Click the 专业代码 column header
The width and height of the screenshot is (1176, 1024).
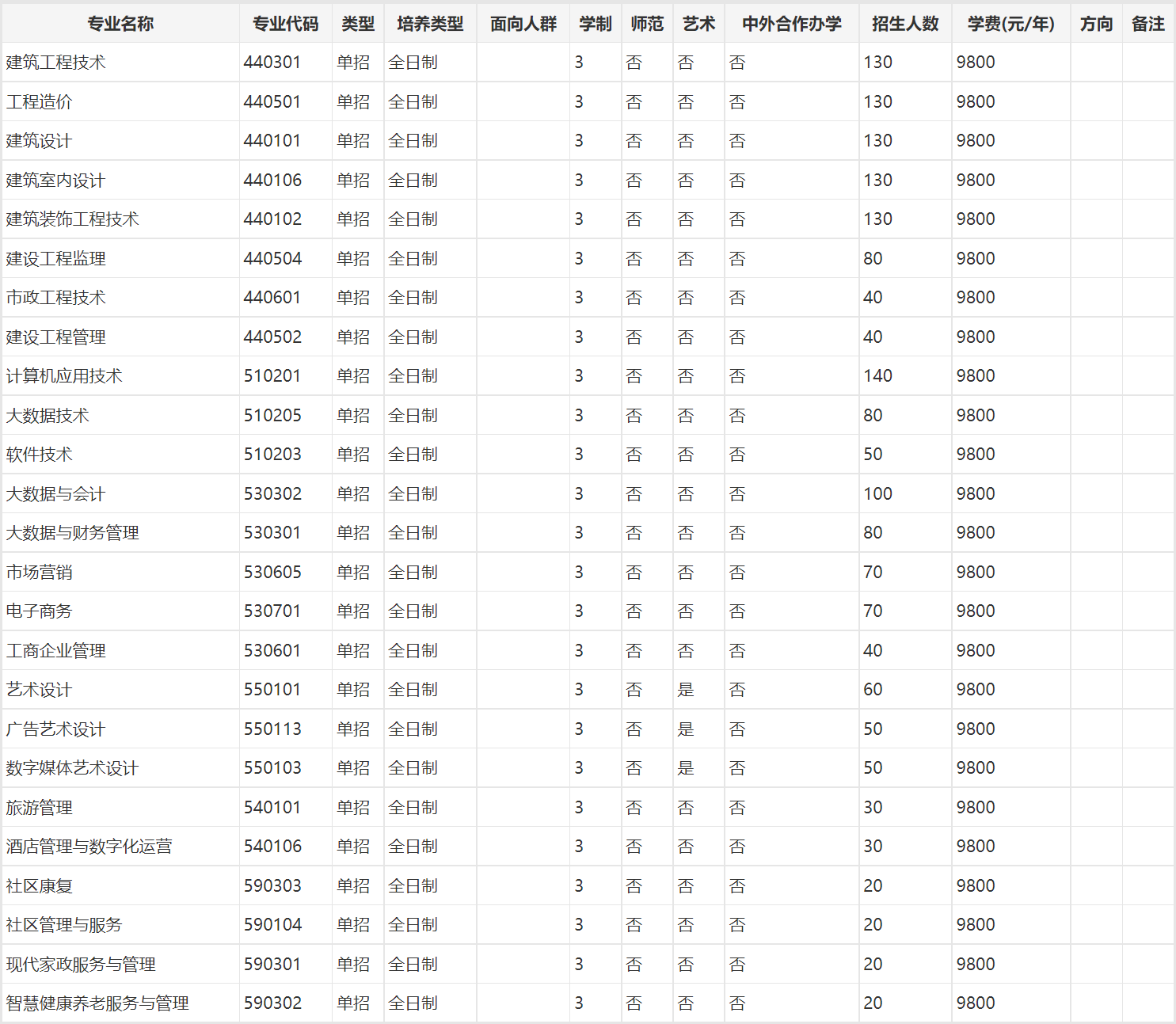click(285, 24)
